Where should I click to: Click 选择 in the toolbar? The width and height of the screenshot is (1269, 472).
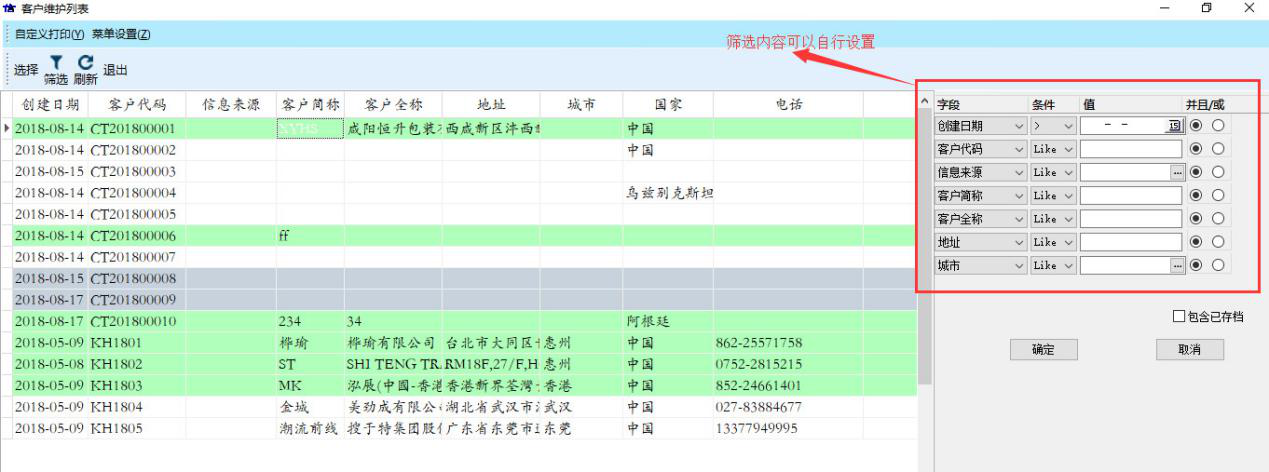pyautogui.click(x=26, y=70)
